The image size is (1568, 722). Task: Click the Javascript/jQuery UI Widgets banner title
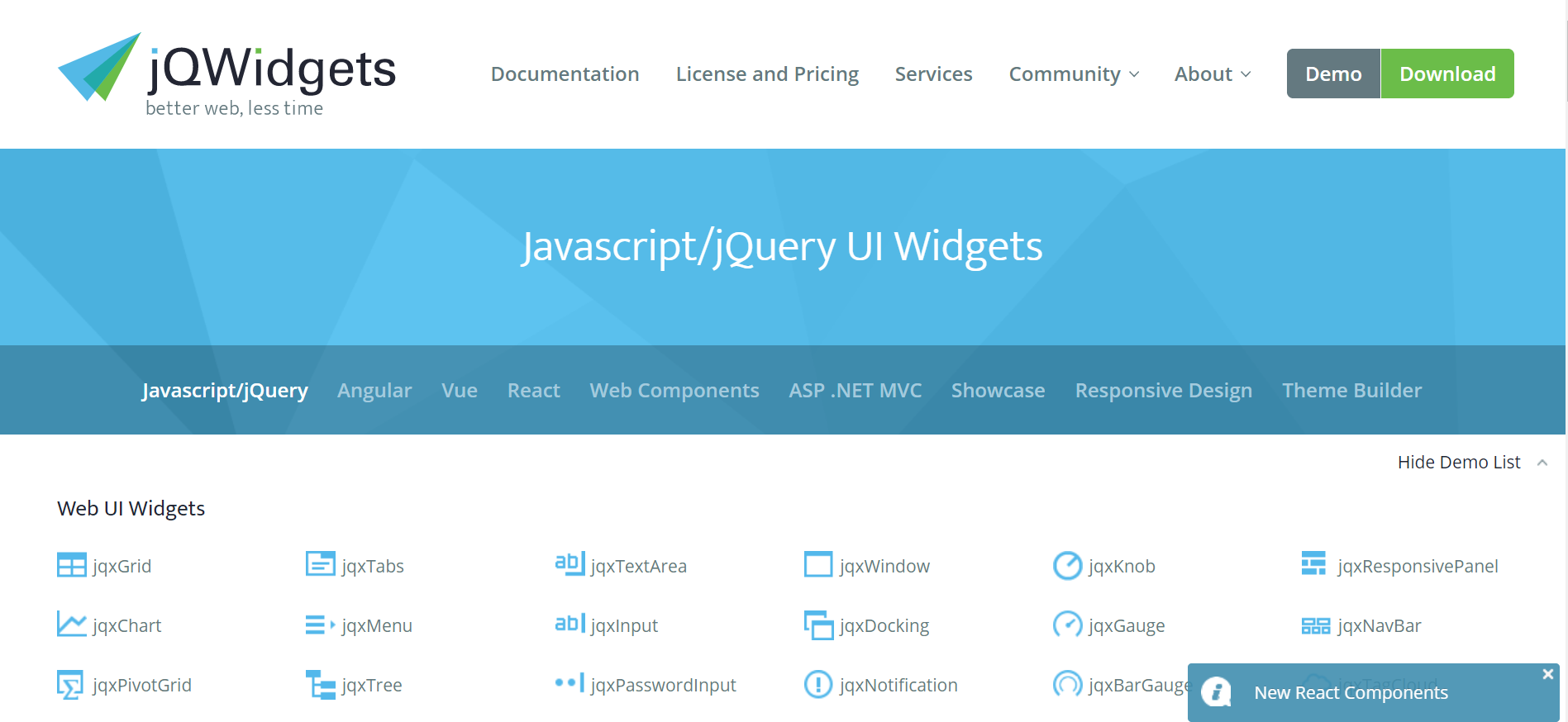tap(782, 246)
